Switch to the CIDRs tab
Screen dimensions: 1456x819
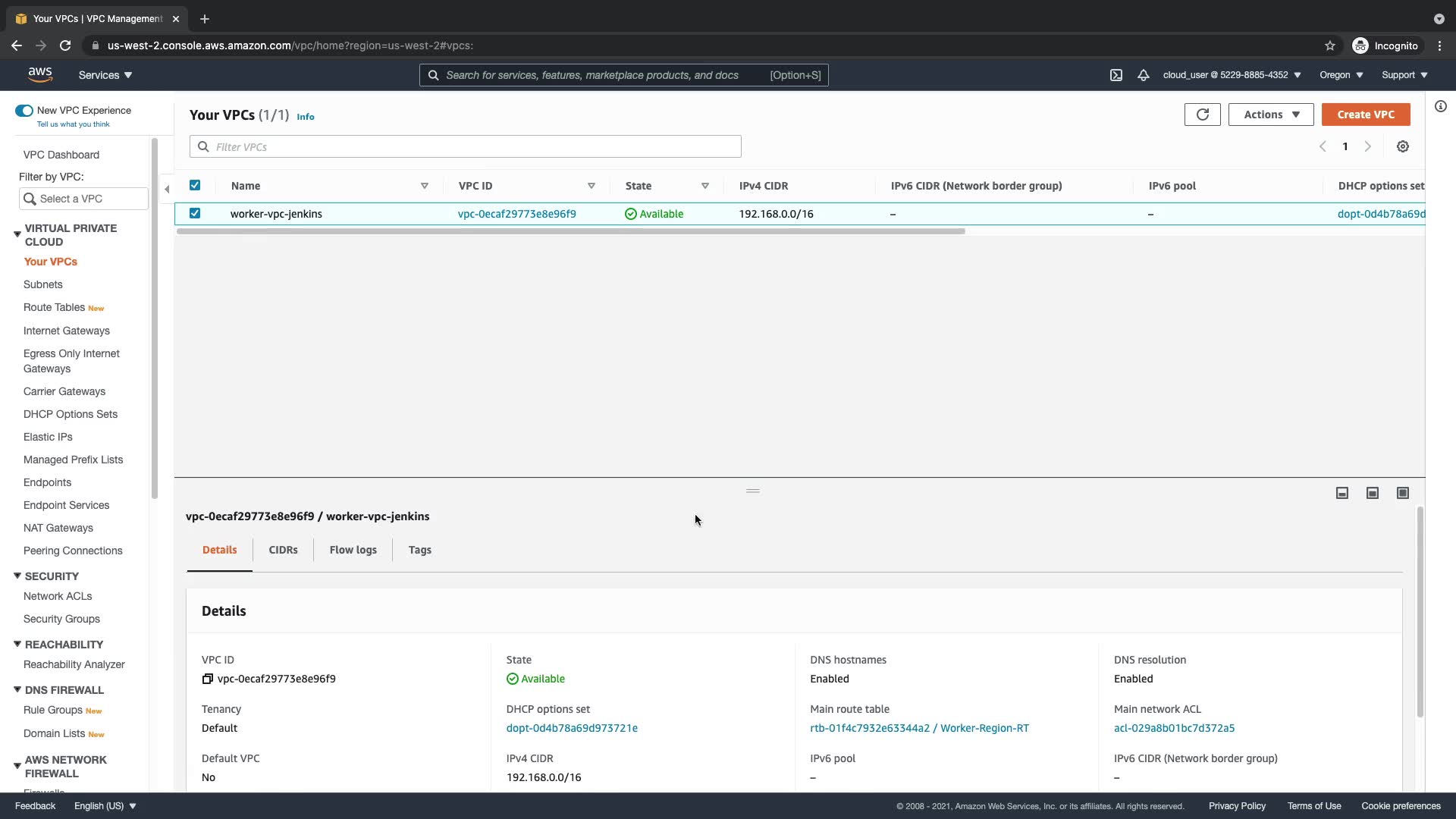[283, 550]
